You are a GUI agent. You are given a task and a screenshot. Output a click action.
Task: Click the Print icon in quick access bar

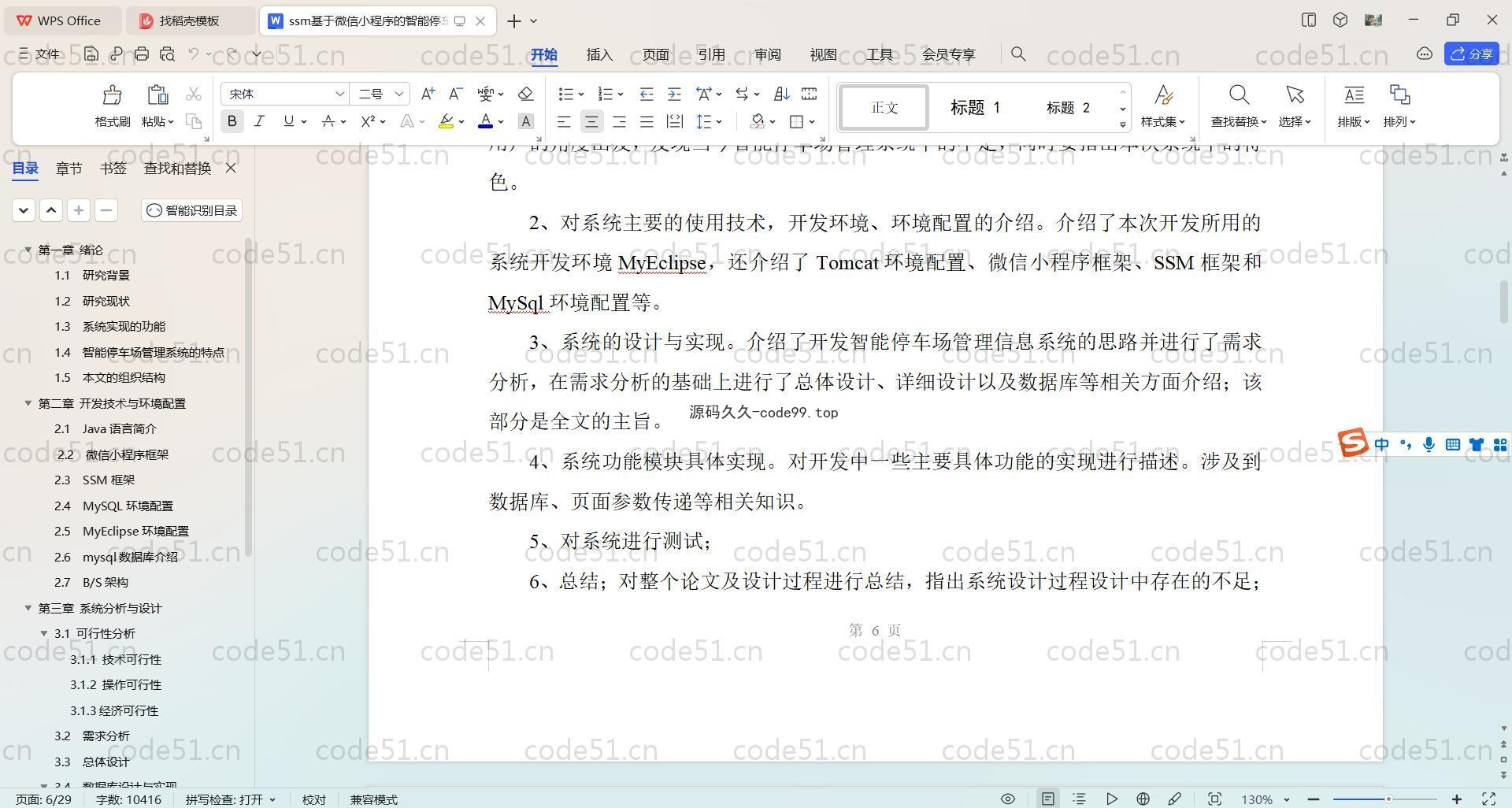(x=142, y=54)
